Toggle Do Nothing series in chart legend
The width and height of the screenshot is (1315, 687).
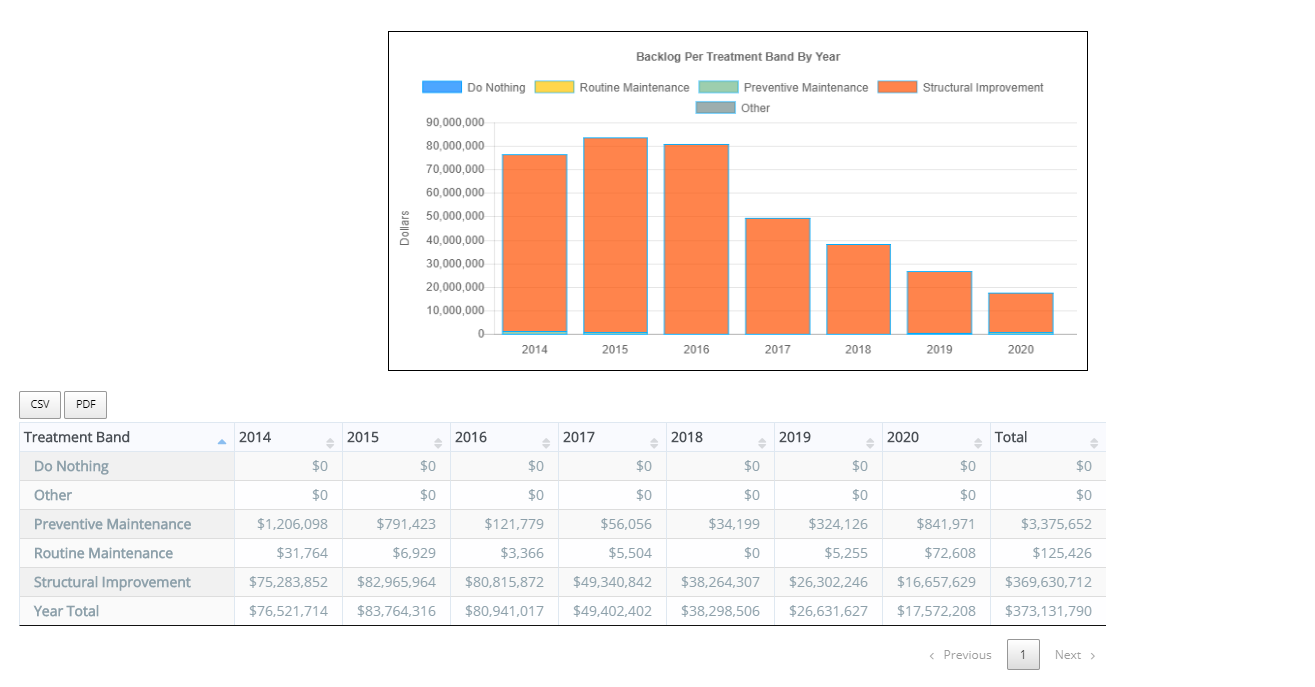pos(474,88)
